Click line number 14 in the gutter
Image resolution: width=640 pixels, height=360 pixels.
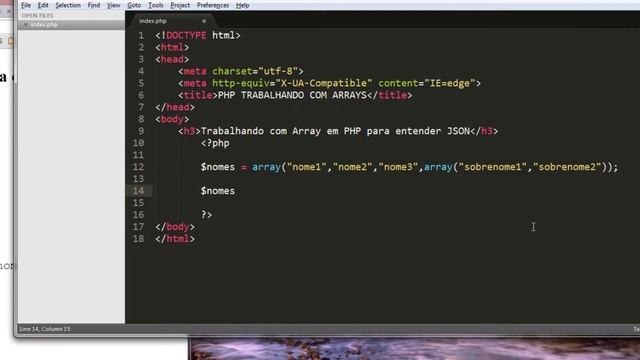coord(138,191)
